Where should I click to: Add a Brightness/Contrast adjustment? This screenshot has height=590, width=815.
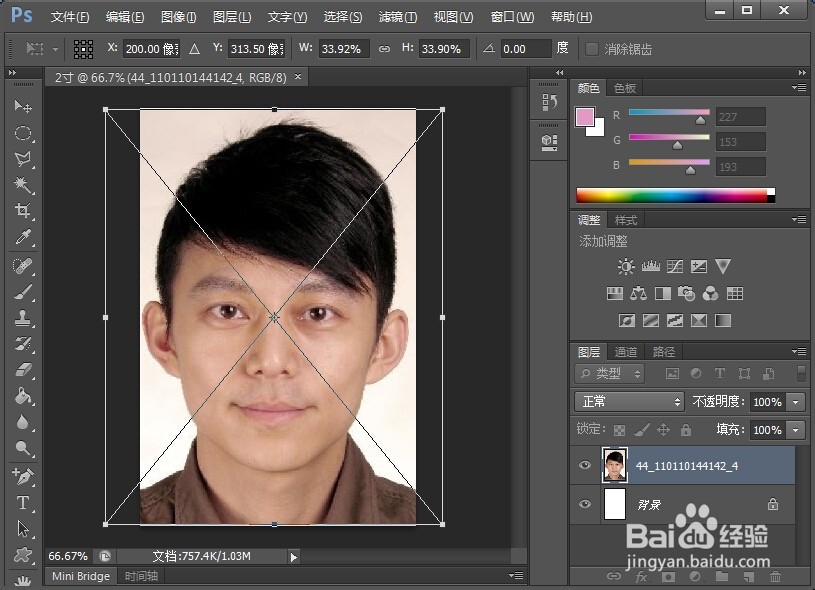626,267
